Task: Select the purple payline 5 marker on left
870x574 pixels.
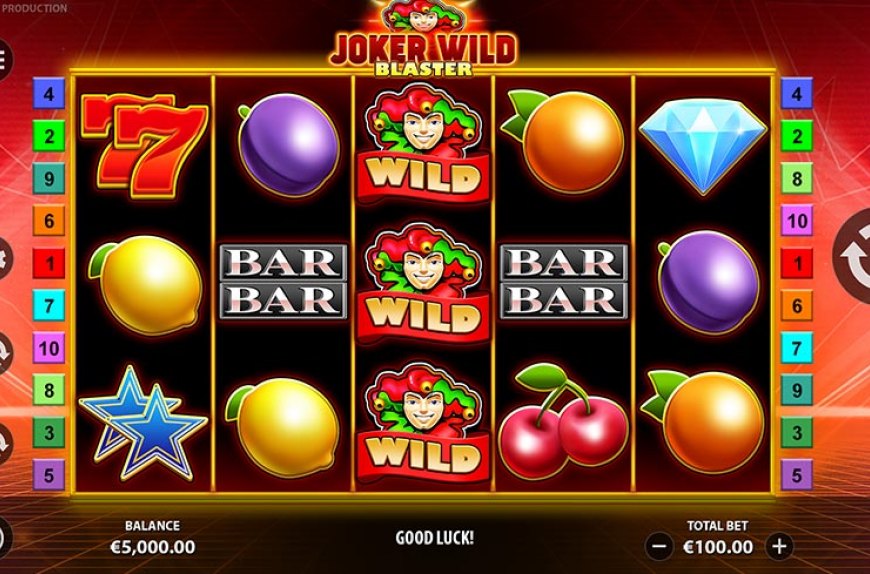Action: (49, 475)
